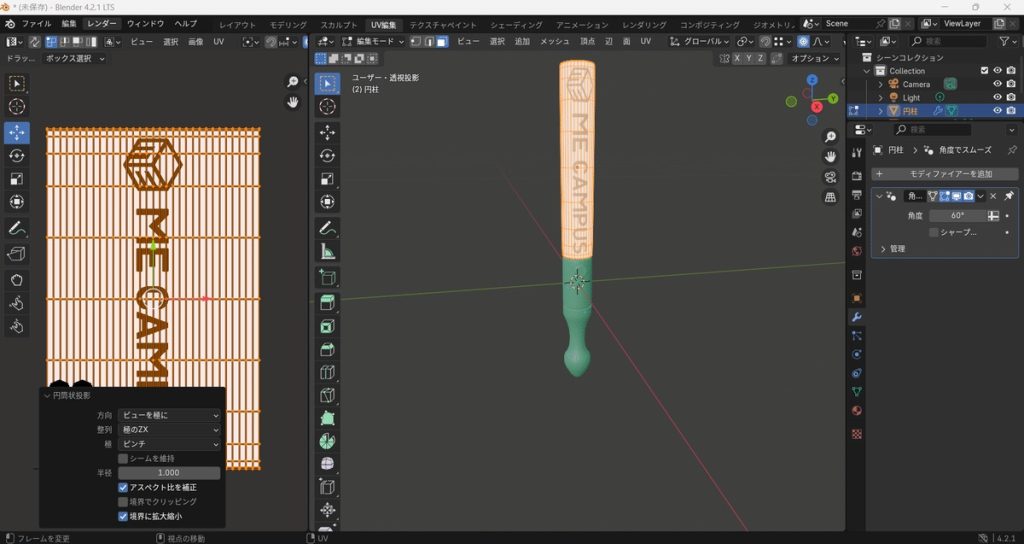This screenshot has width=1024, height=544.
Task: Select the Move tool in UV editor toolbar
Action: tap(16, 133)
